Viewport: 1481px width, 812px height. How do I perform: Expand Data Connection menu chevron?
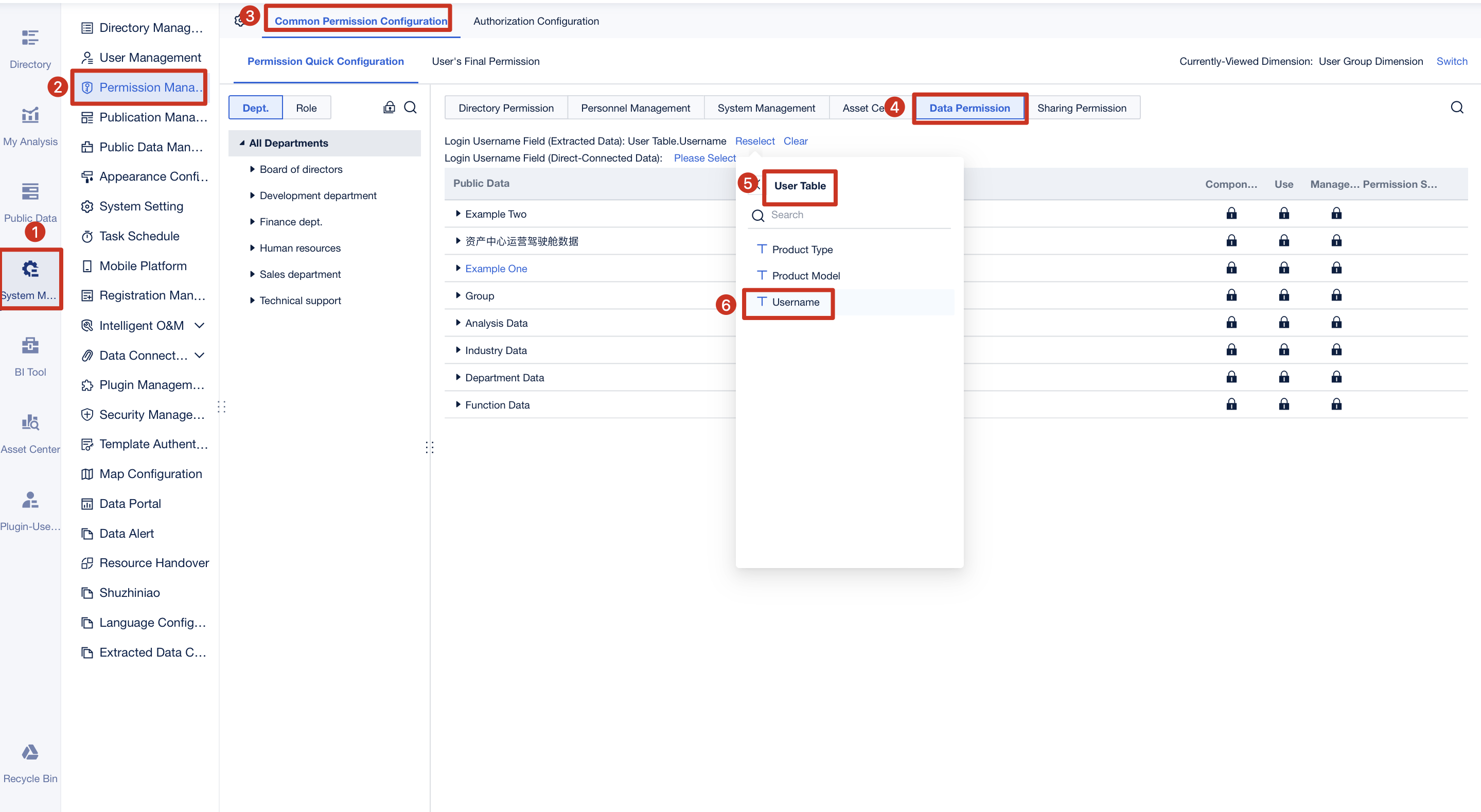pos(200,356)
